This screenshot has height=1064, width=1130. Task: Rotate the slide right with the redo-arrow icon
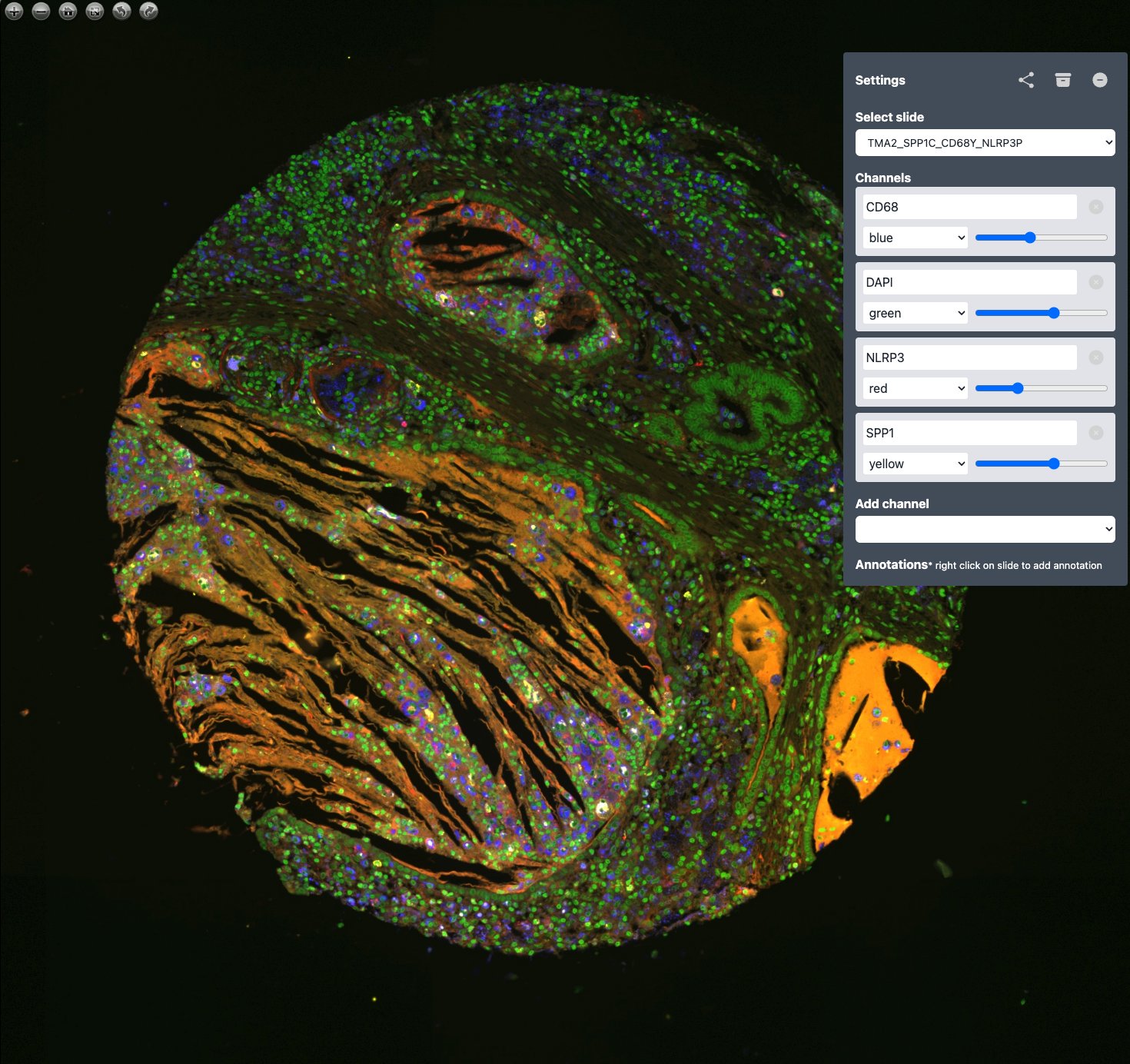coord(148,12)
